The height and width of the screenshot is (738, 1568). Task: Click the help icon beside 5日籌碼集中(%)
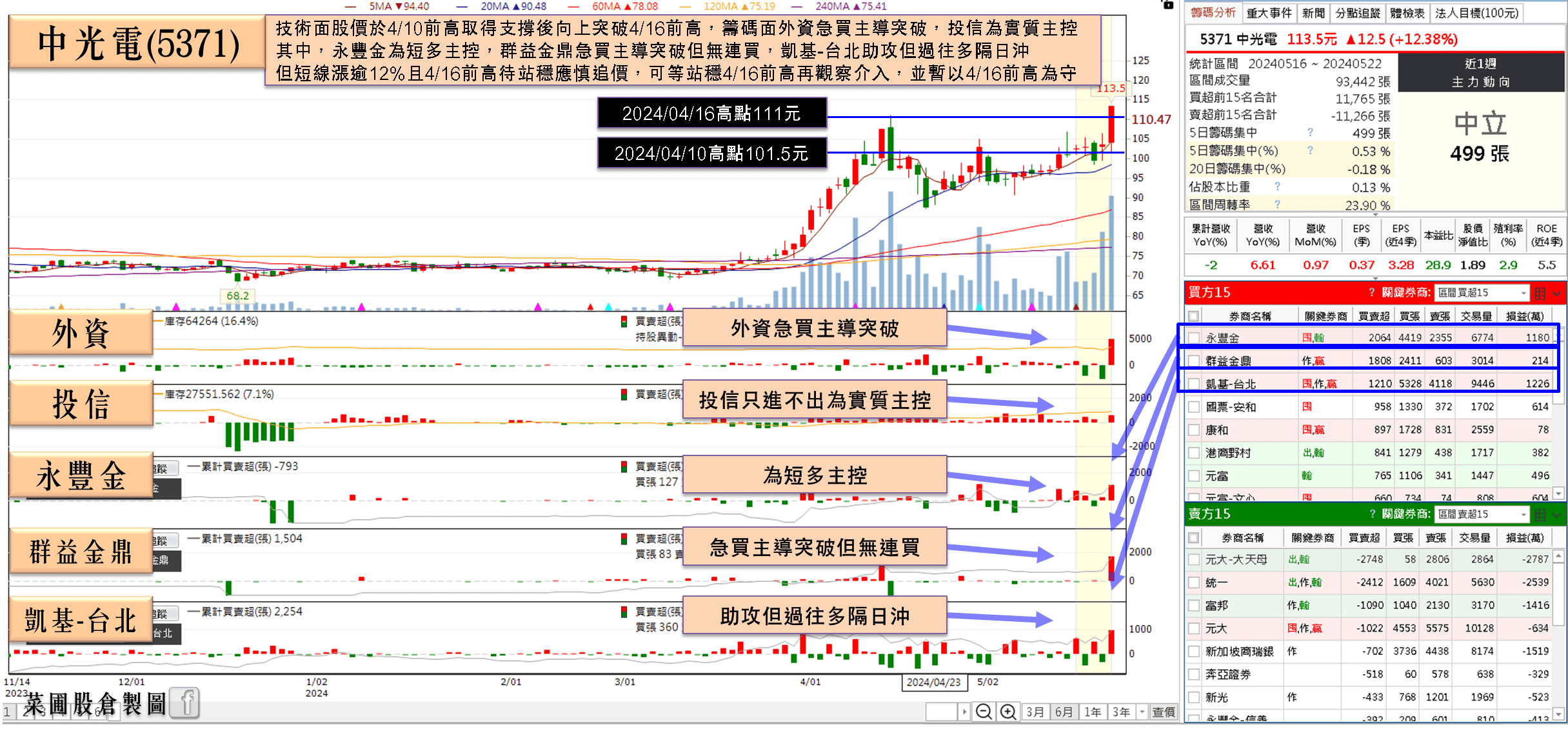coord(1310,150)
